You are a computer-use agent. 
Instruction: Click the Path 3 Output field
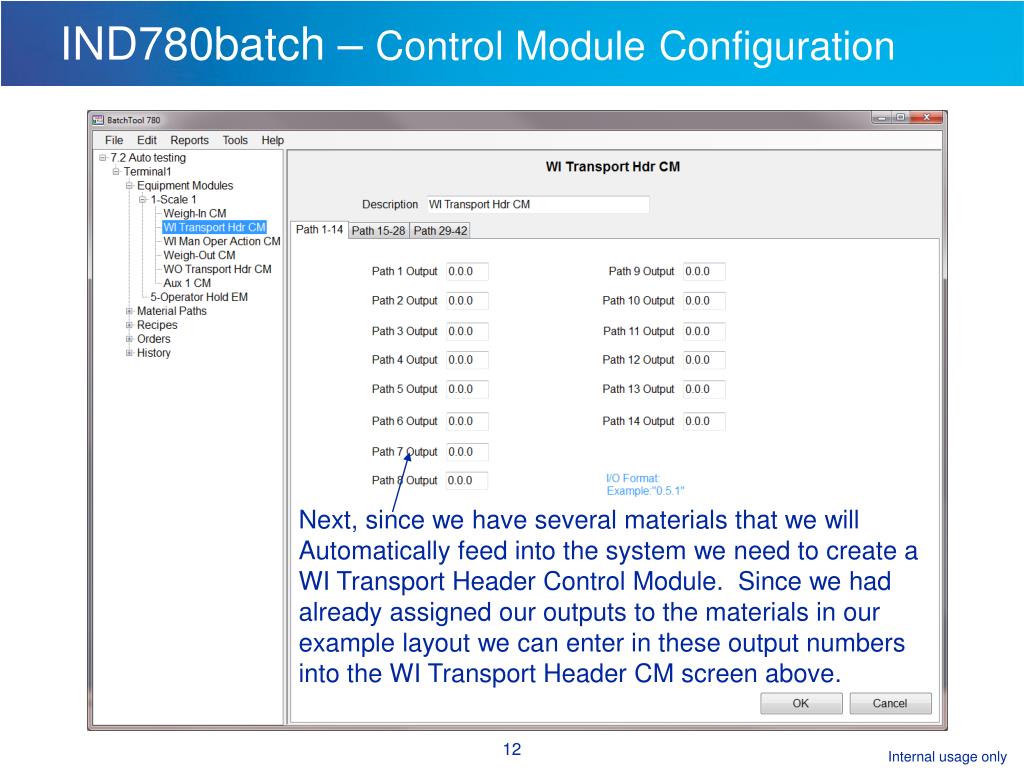click(x=467, y=332)
